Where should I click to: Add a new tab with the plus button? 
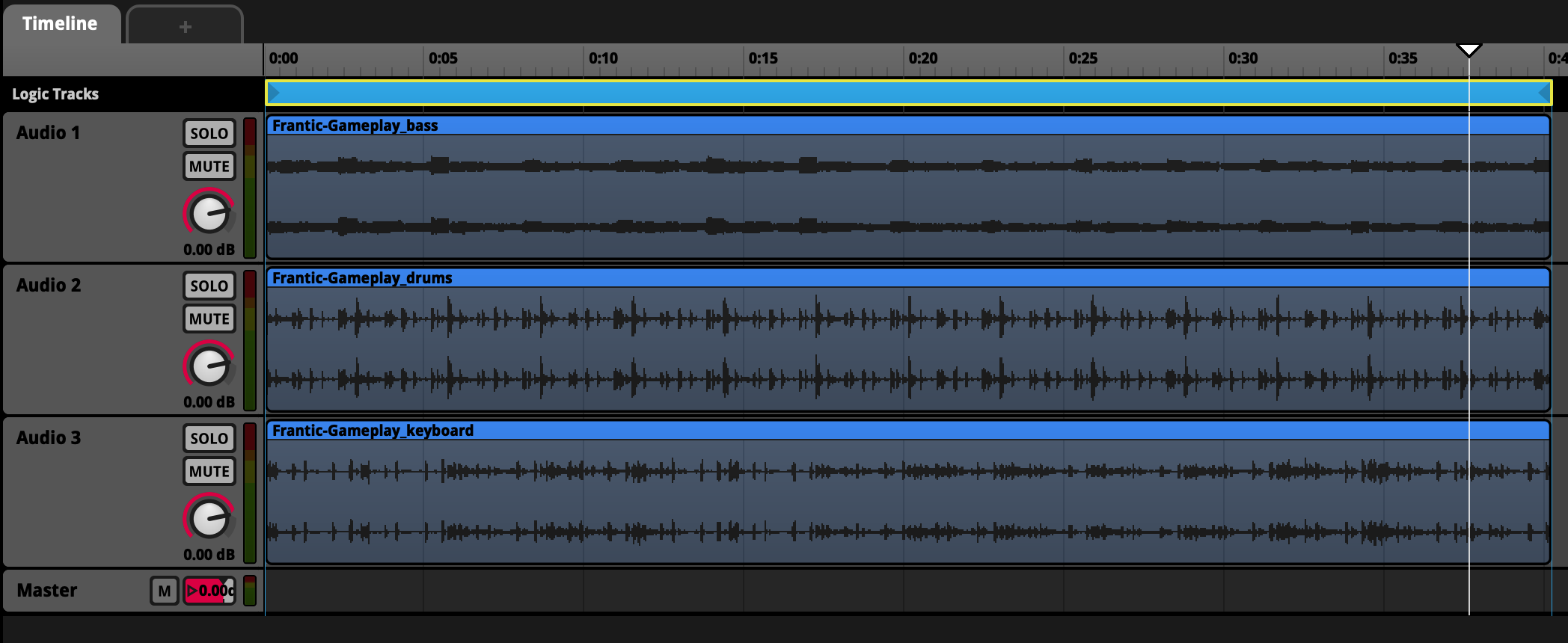(x=185, y=27)
